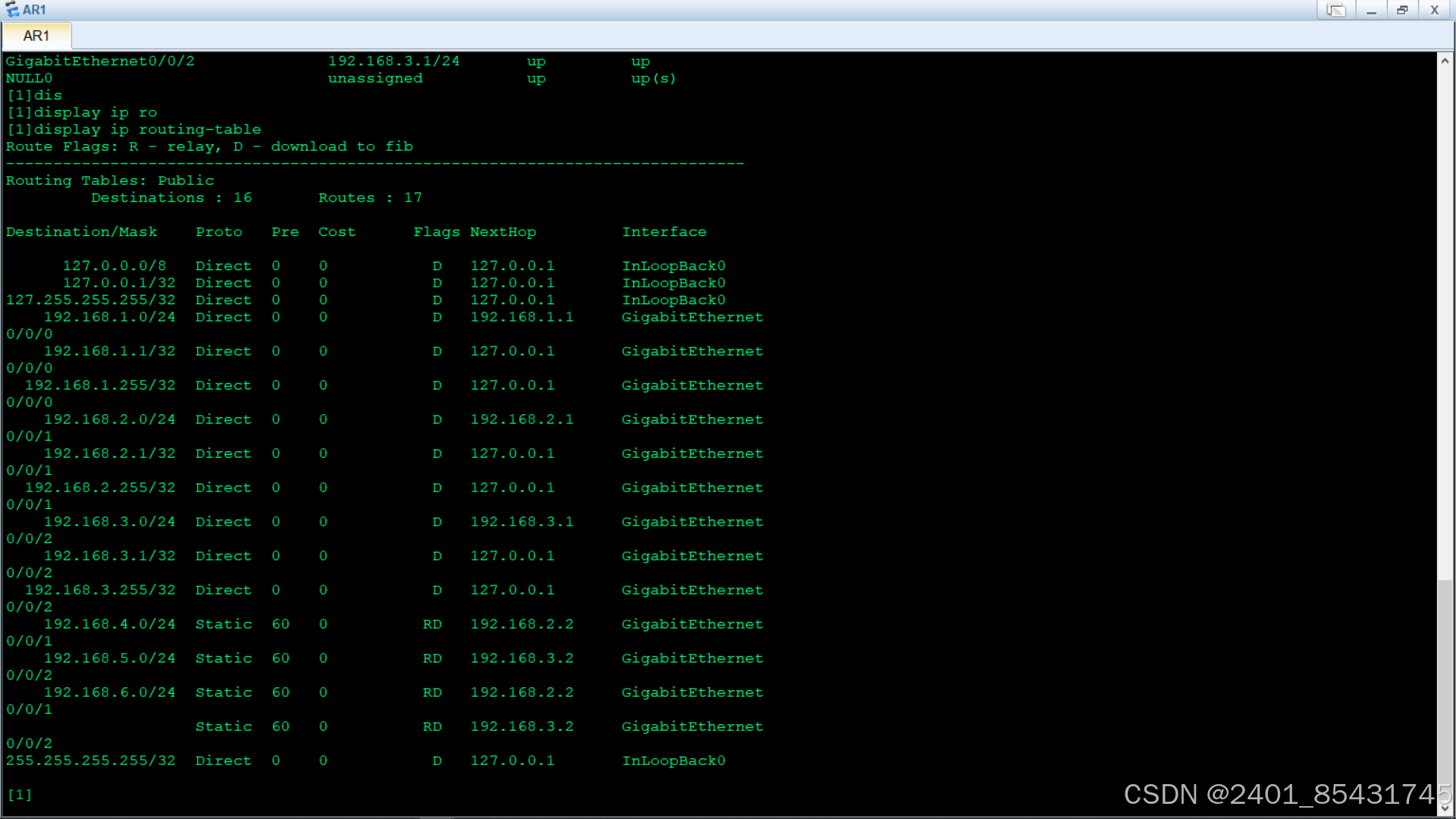Click the 255.255.255.255/32 route entry

[91, 761]
